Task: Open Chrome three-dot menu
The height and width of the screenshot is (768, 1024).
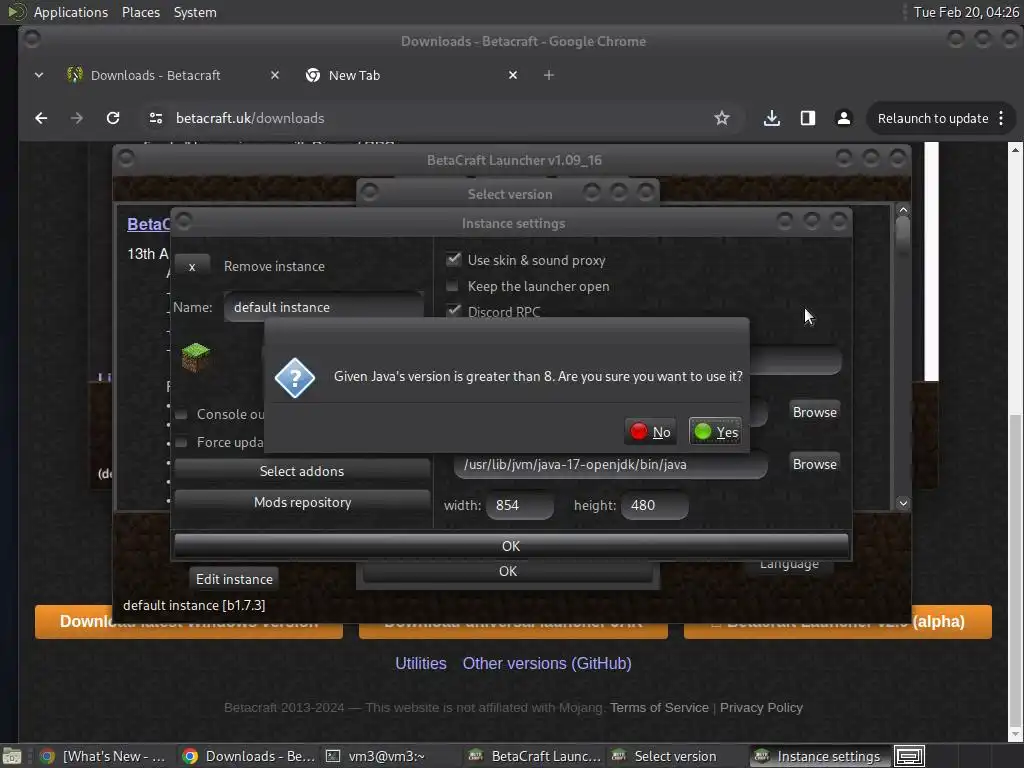Action: point(1002,118)
